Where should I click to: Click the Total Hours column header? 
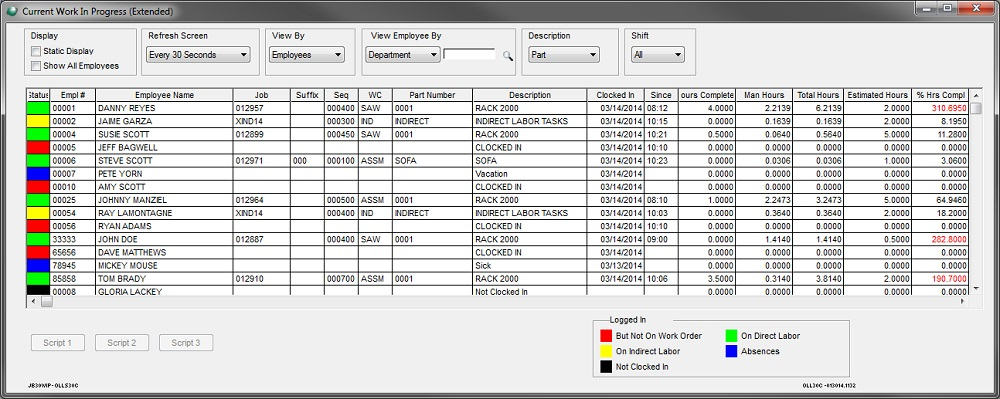(818, 95)
